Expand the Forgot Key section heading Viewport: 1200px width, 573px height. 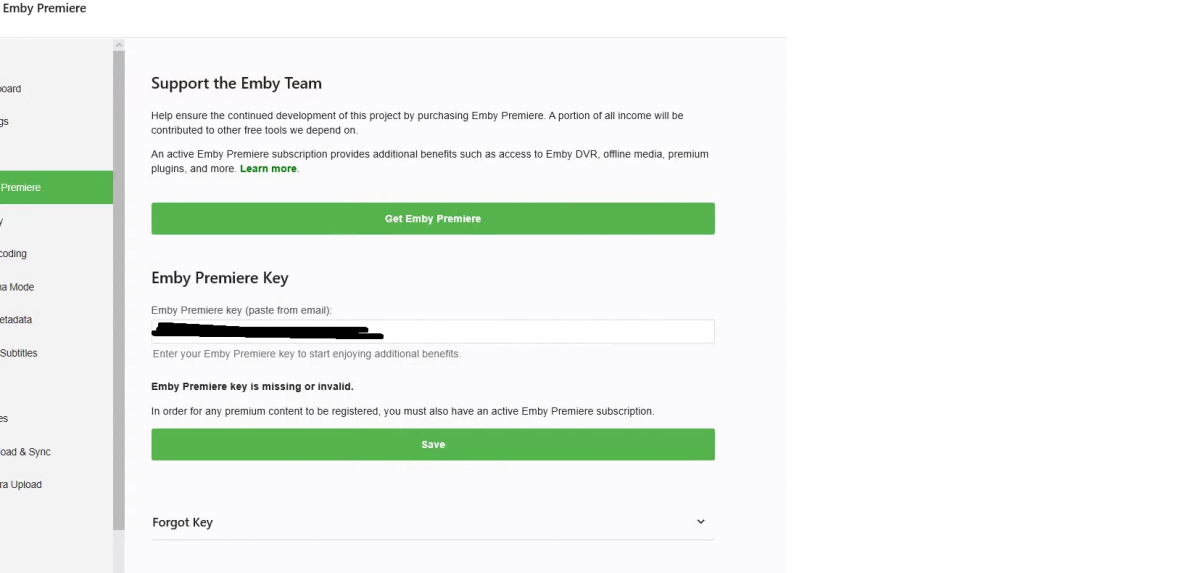coord(183,522)
